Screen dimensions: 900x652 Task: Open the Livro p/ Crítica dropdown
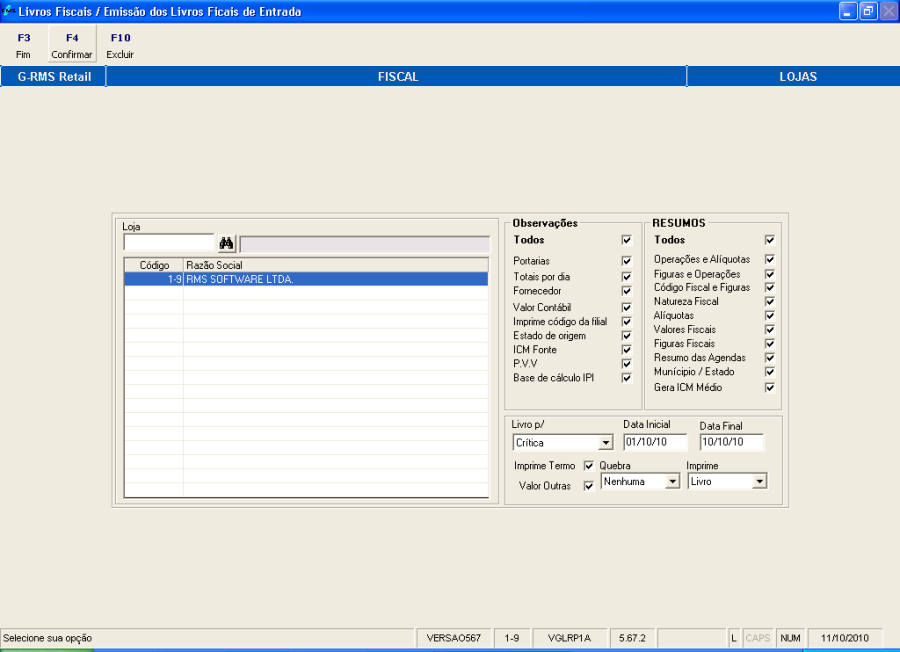pyautogui.click(x=606, y=443)
